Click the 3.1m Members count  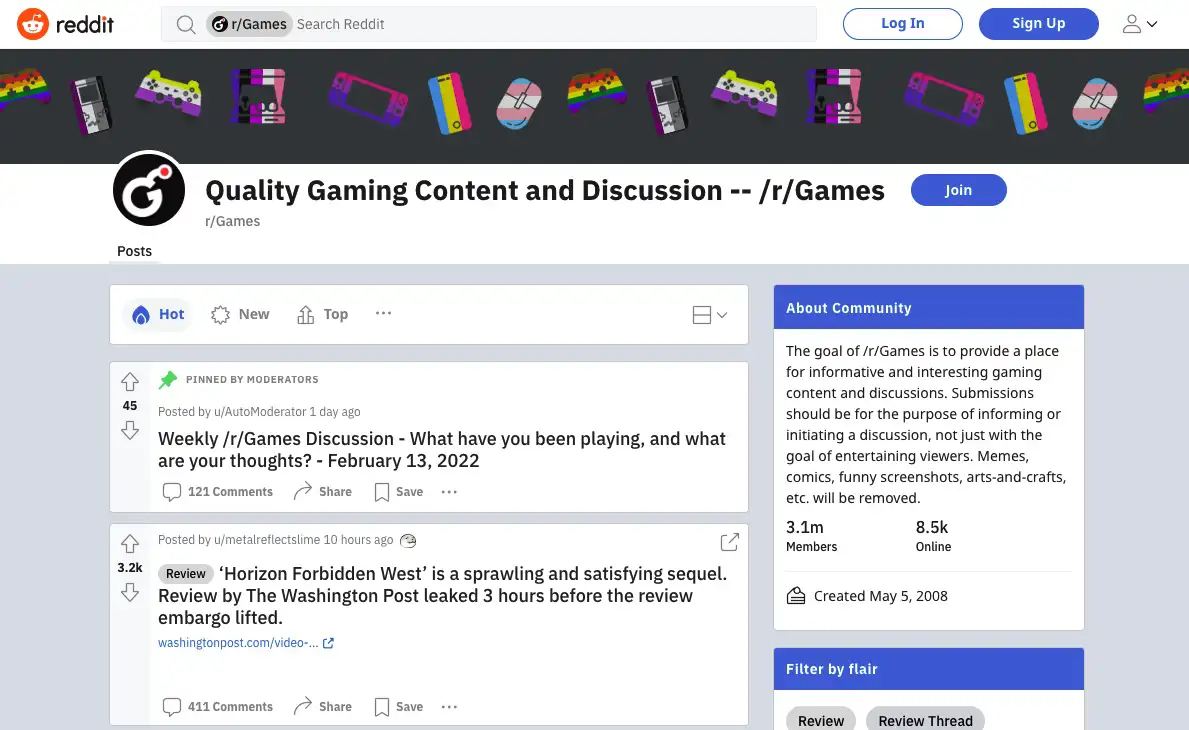[x=811, y=535]
